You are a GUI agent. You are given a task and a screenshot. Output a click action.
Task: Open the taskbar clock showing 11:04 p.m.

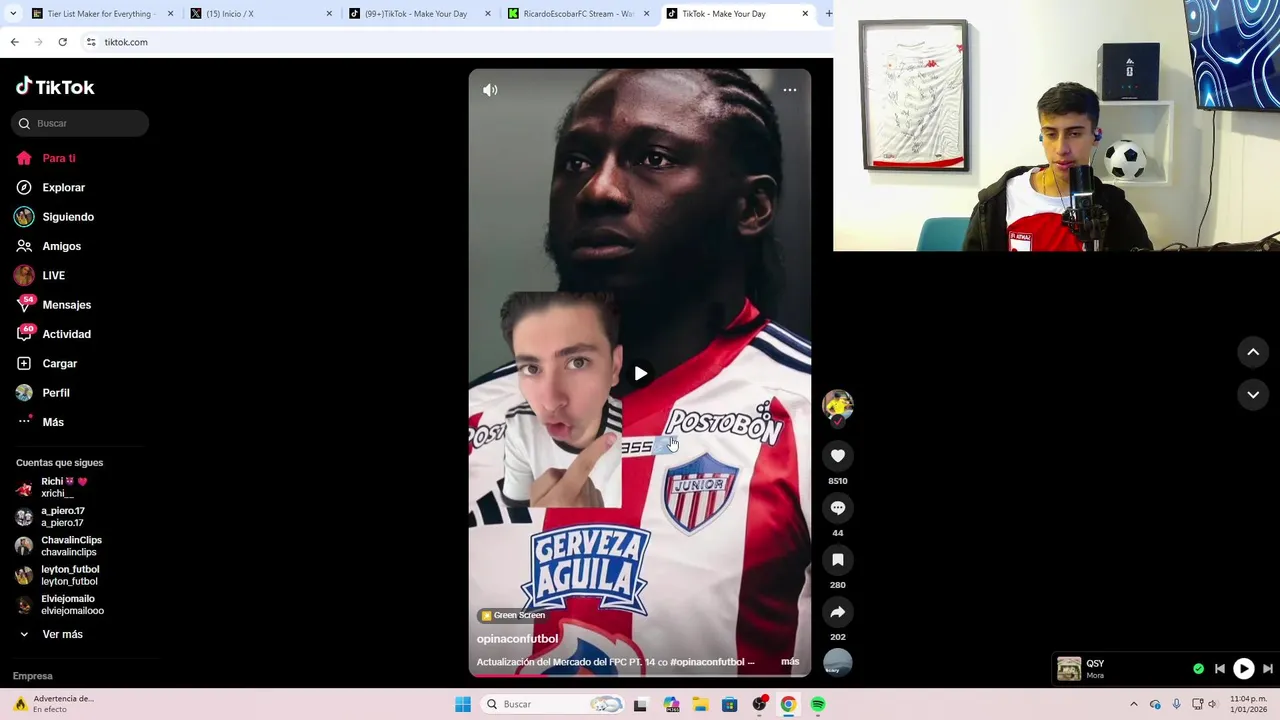point(1248,704)
